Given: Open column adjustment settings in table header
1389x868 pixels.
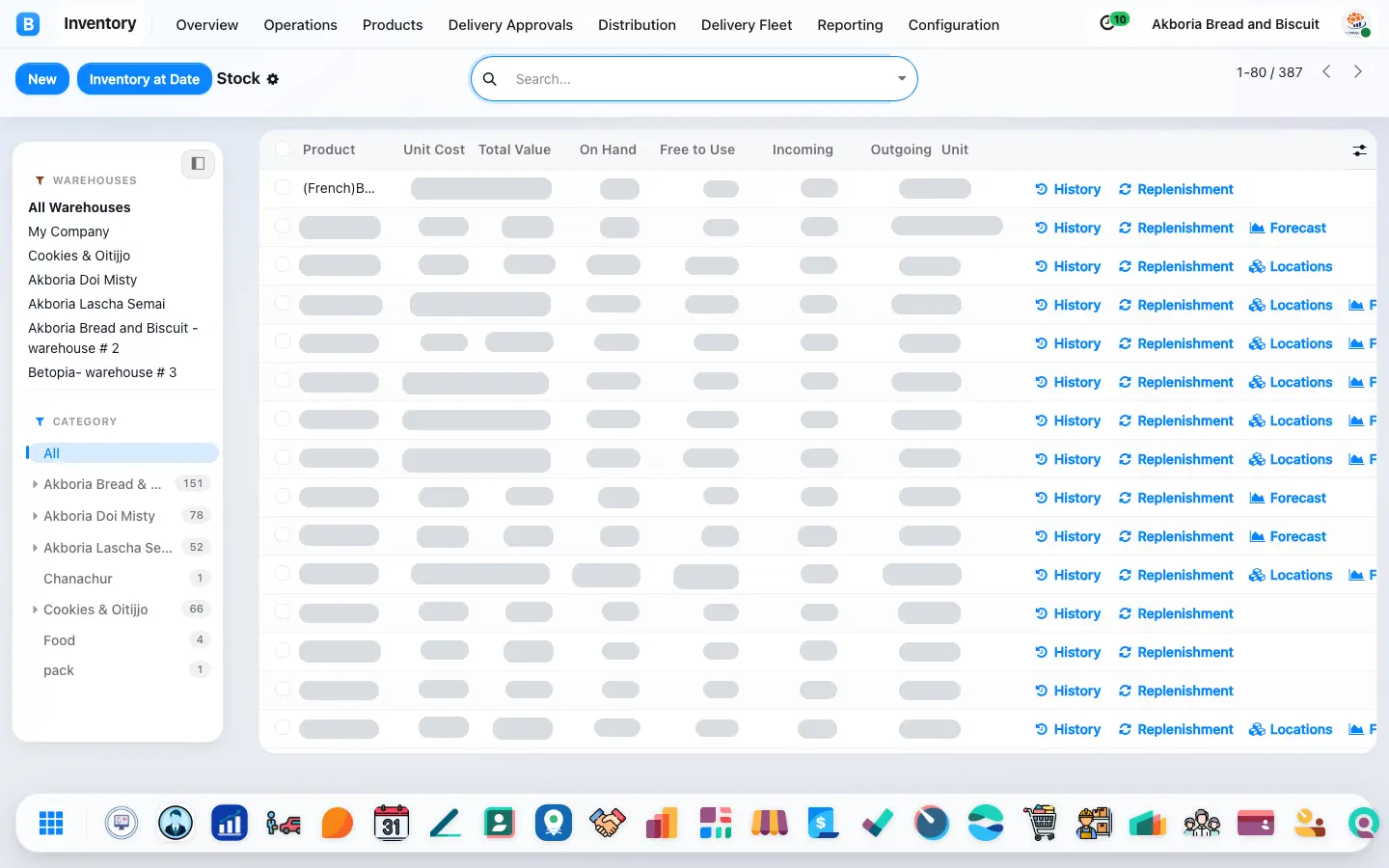Looking at the screenshot, I should (1359, 150).
